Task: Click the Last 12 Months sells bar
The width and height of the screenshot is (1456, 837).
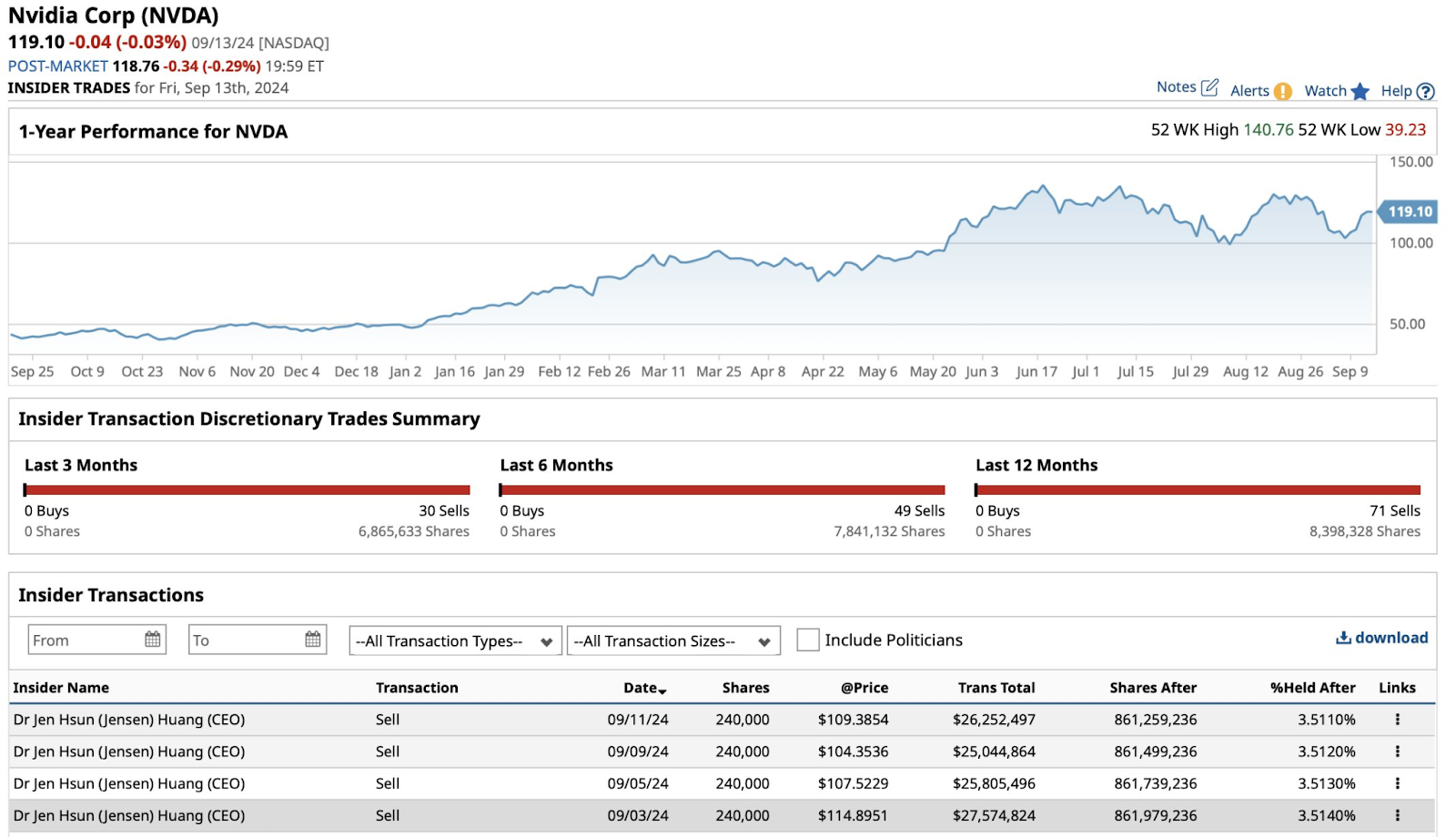Action: (1199, 489)
